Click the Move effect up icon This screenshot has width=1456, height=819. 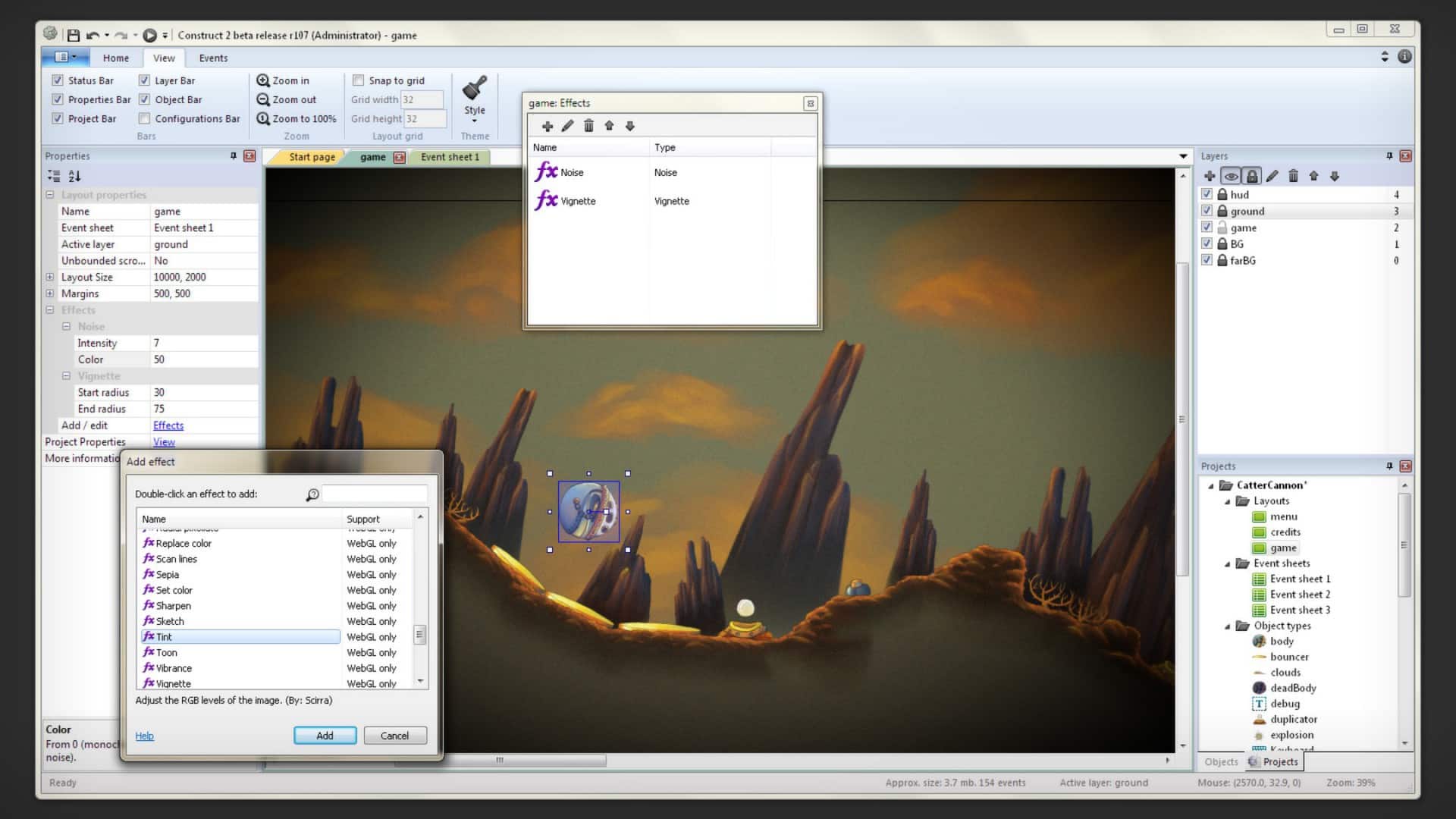[x=609, y=125]
